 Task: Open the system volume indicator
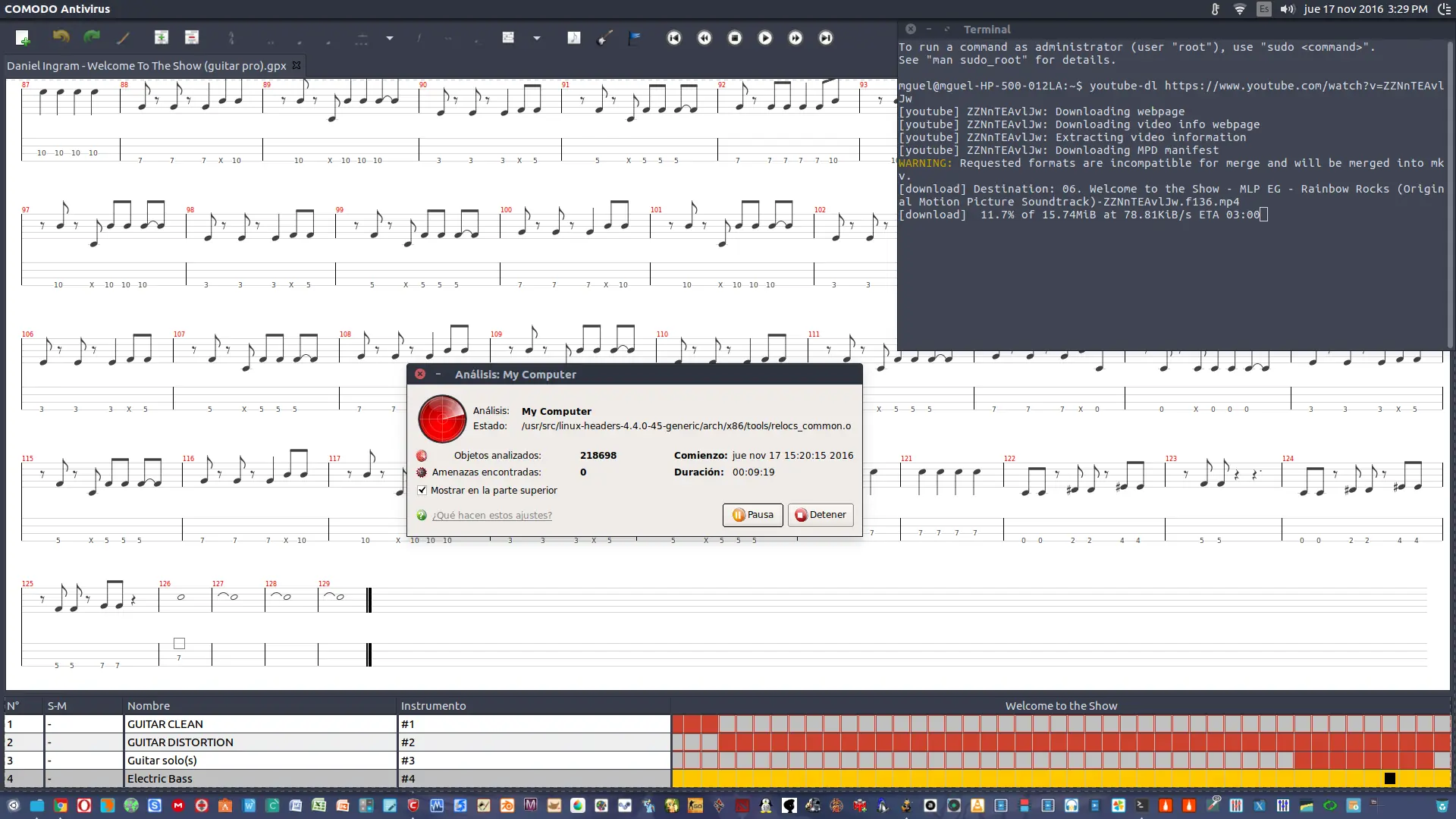pyautogui.click(x=1287, y=9)
